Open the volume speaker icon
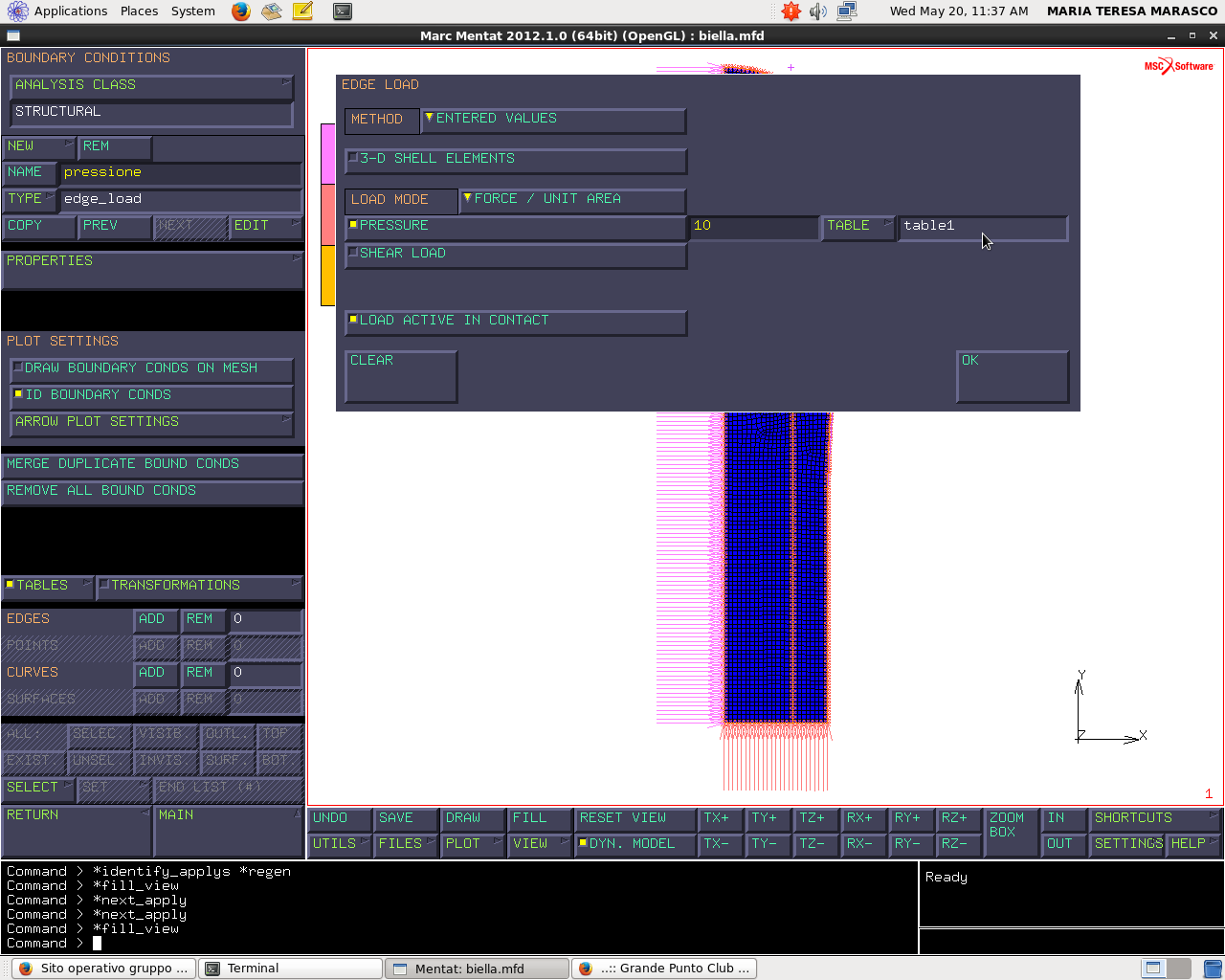Image resolution: width=1225 pixels, height=980 pixels. pos(818,11)
